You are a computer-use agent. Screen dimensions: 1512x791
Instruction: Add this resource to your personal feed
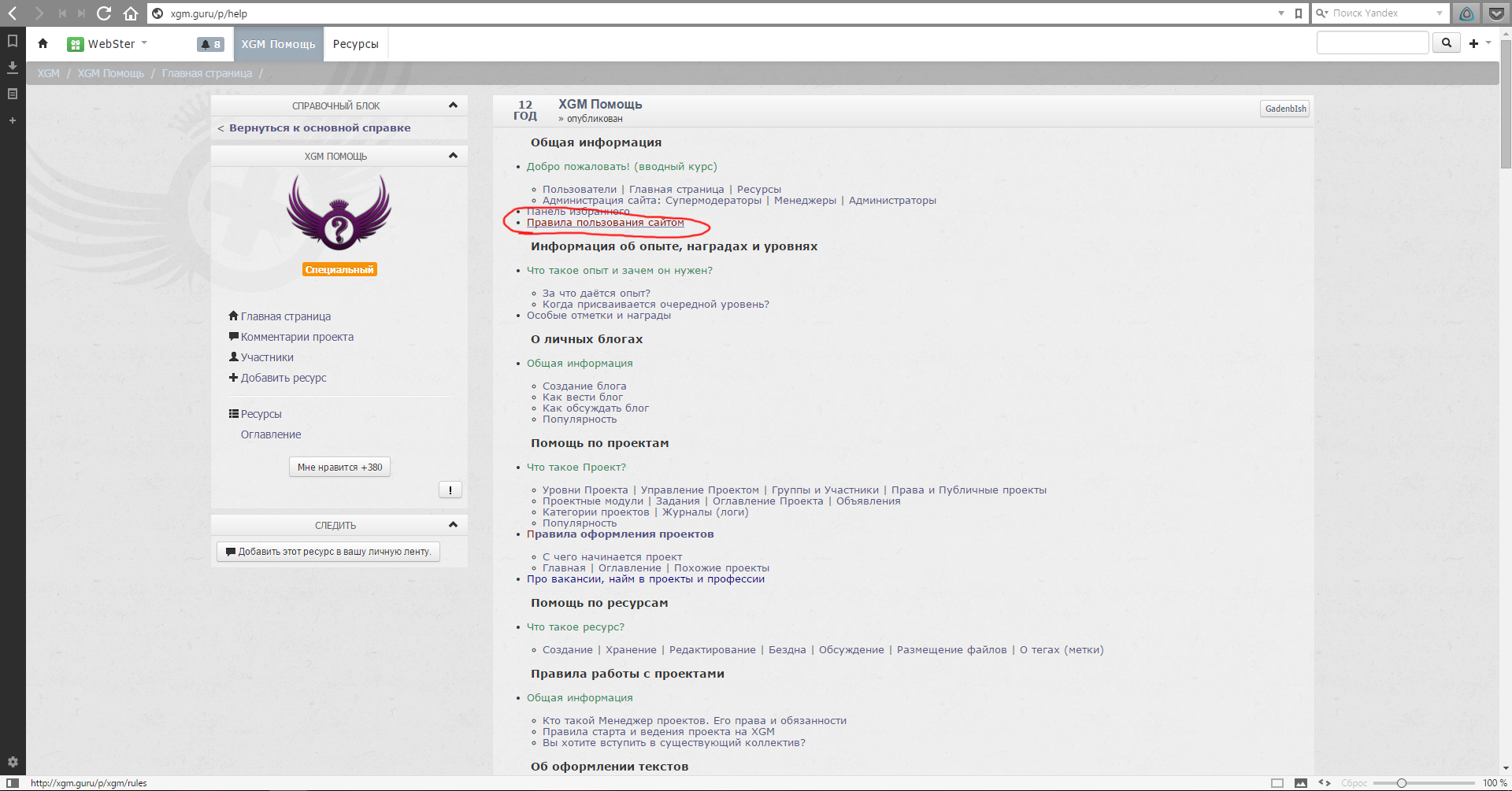pyautogui.click(x=328, y=552)
